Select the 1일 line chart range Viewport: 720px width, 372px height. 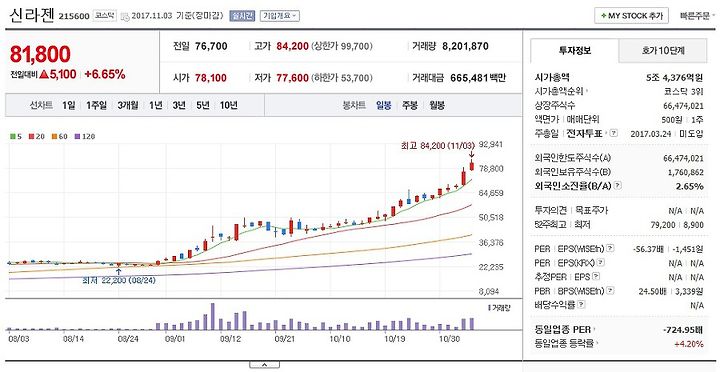point(68,105)
